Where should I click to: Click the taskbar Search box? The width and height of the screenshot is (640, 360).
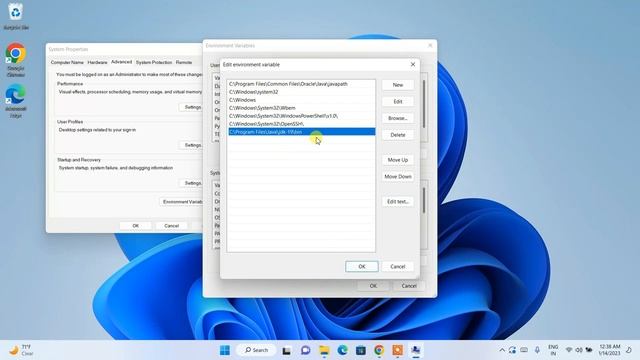click(x=256, y=350)
